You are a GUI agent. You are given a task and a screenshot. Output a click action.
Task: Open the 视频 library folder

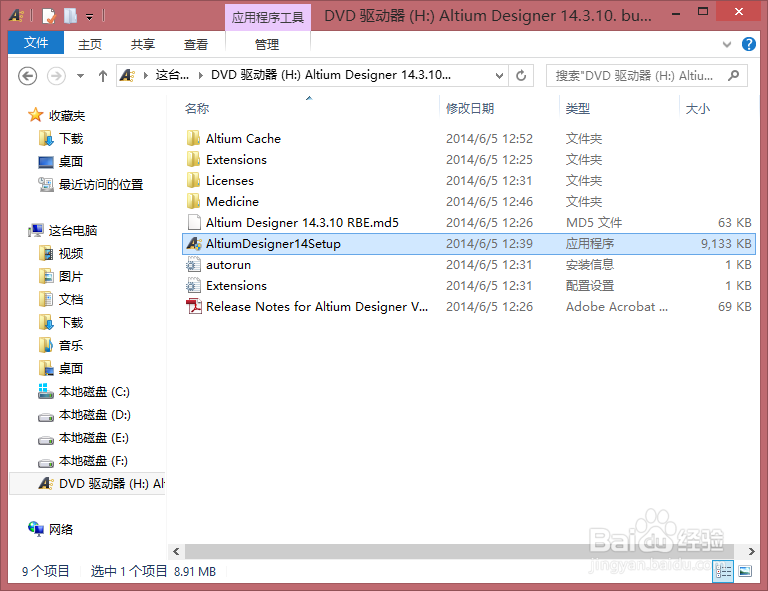click(71, 254)
